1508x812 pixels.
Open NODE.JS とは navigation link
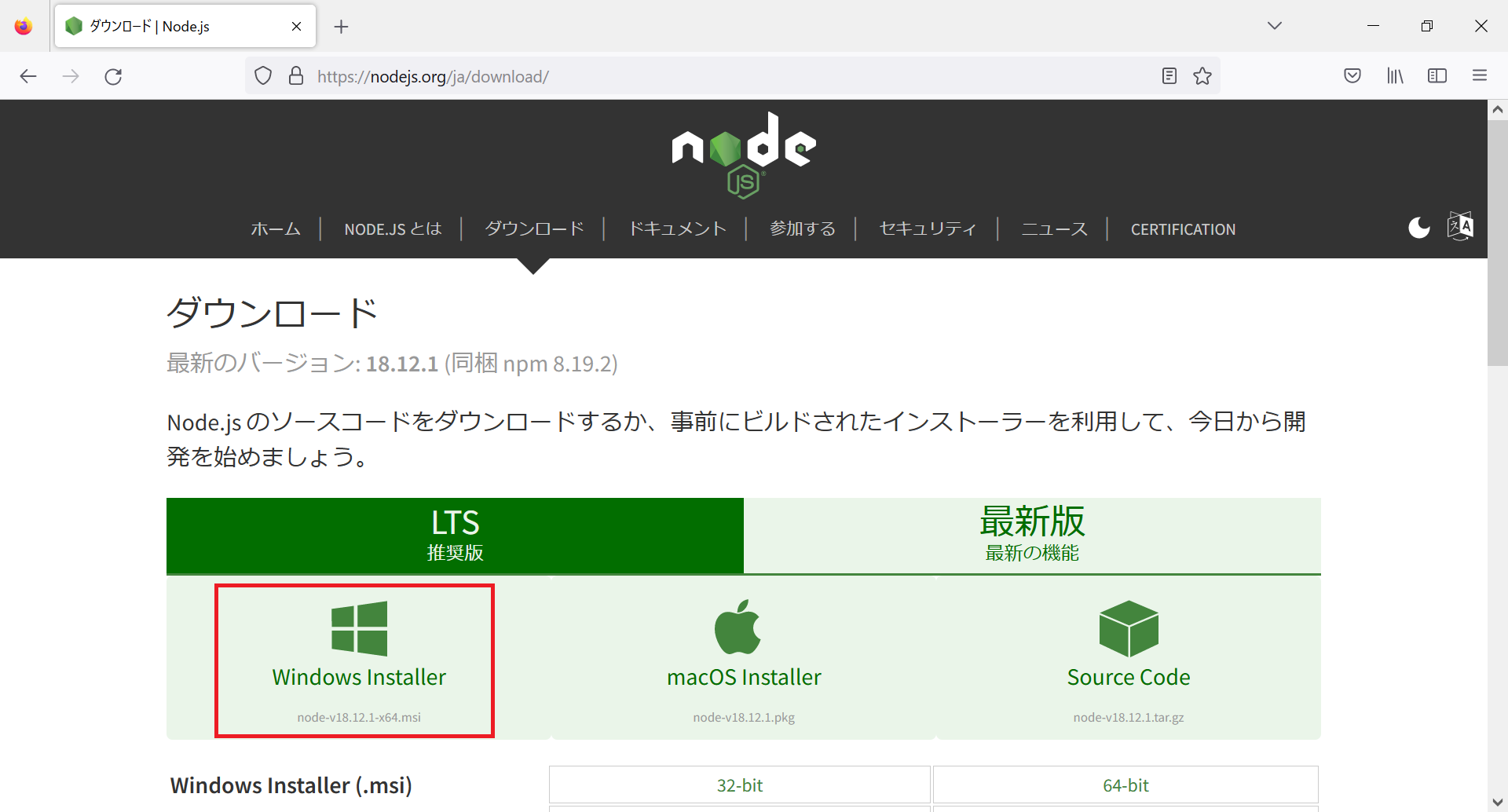pos(393,229)
